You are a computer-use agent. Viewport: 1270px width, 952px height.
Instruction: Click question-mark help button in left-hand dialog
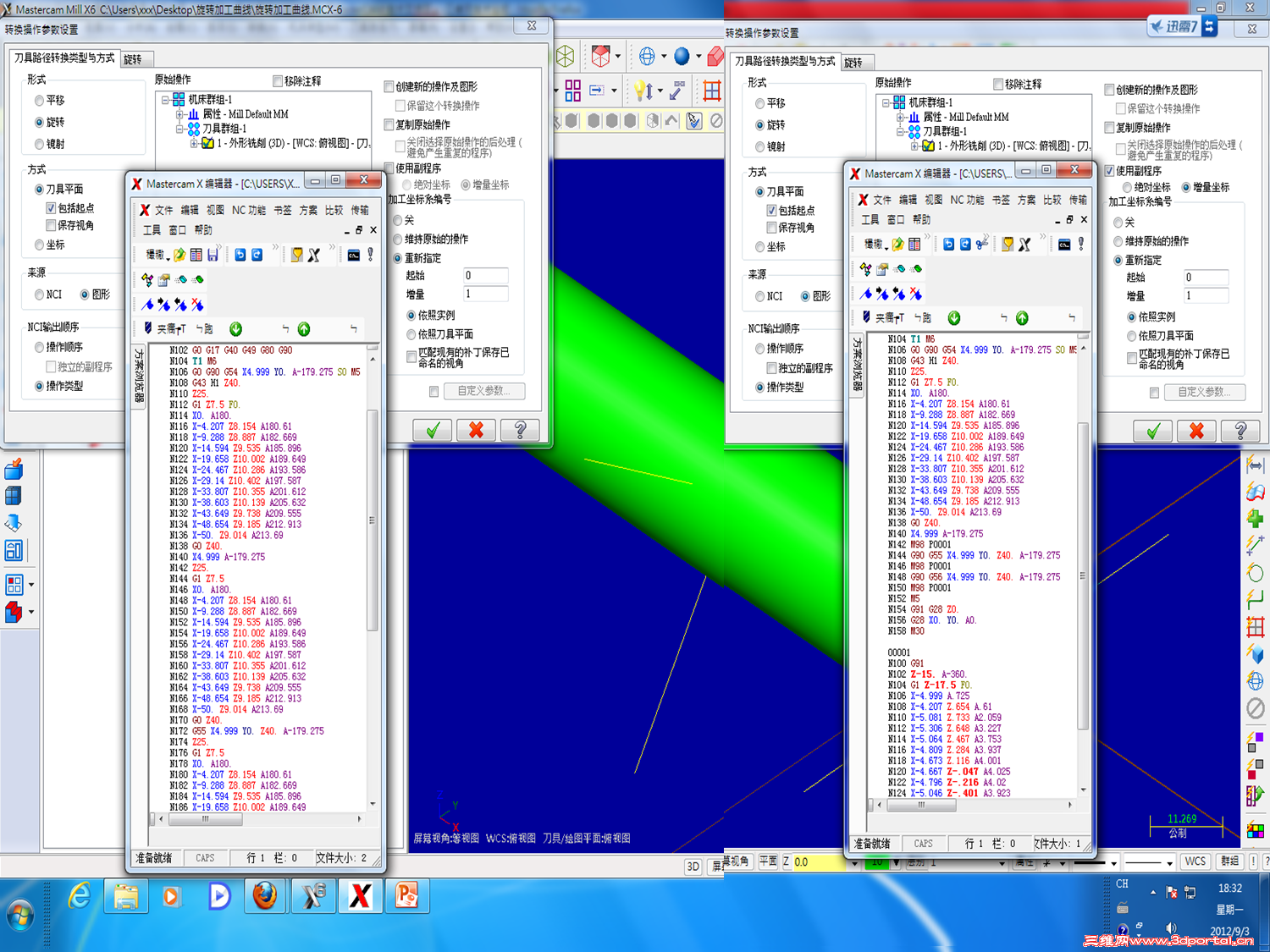pos(521,430)
